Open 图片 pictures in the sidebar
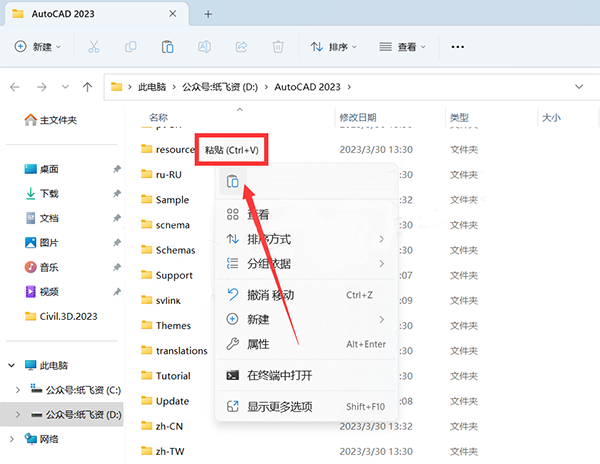The image size is (600, 464). click(41, 243)
